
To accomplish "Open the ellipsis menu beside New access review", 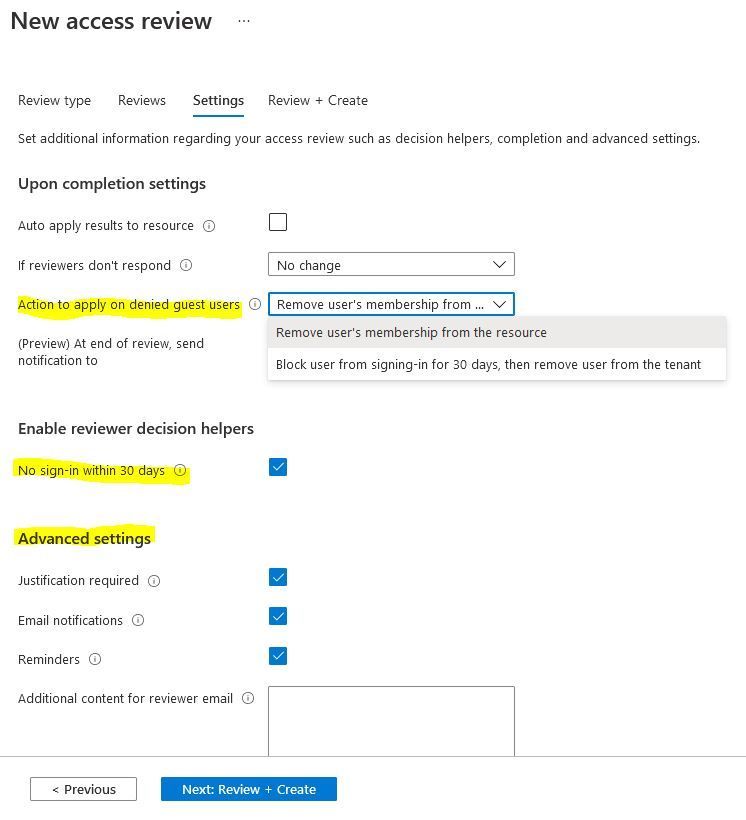I will tap(244, 21).
